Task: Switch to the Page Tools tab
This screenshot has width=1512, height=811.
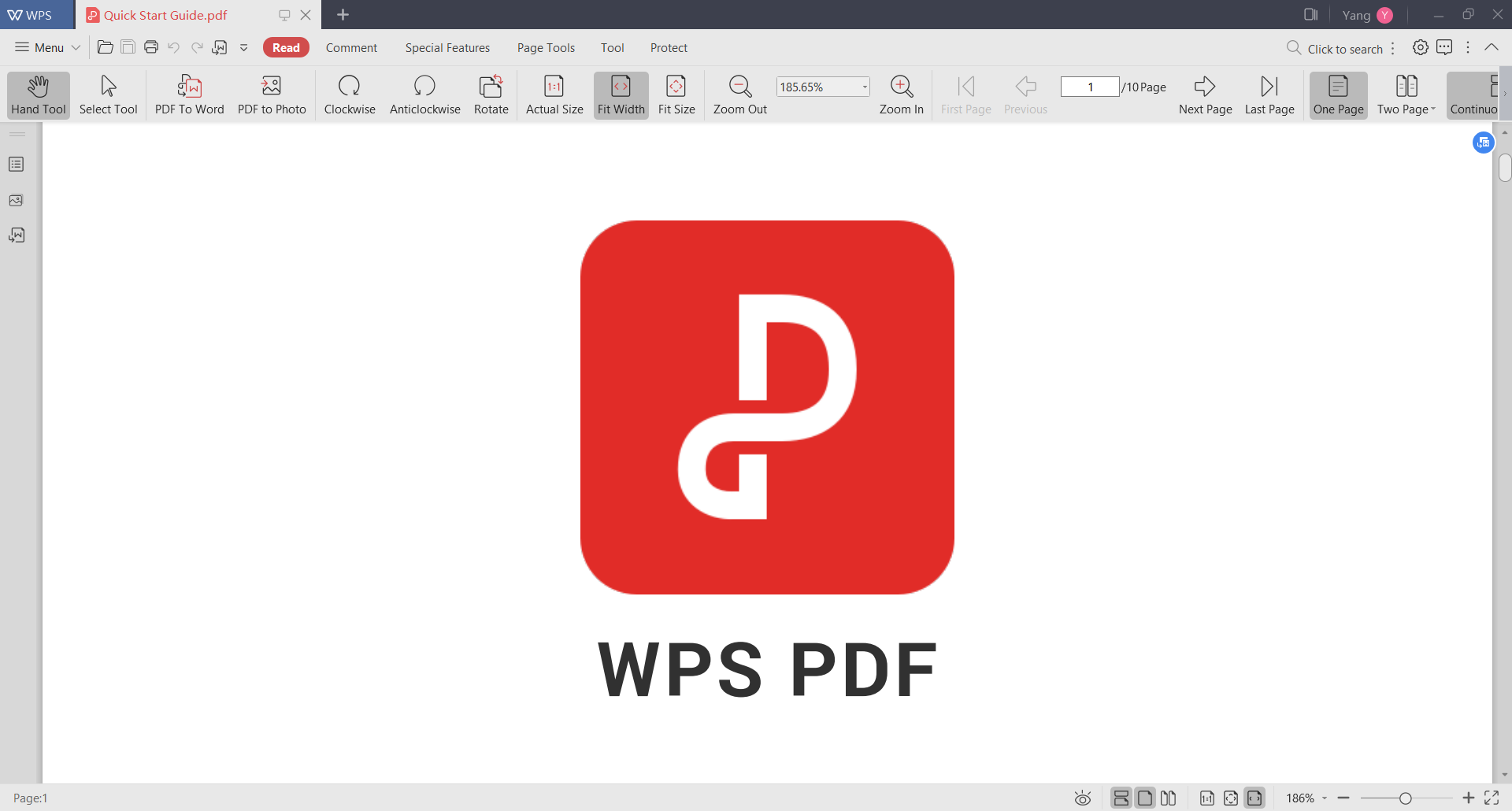Action: pos(546,47)
